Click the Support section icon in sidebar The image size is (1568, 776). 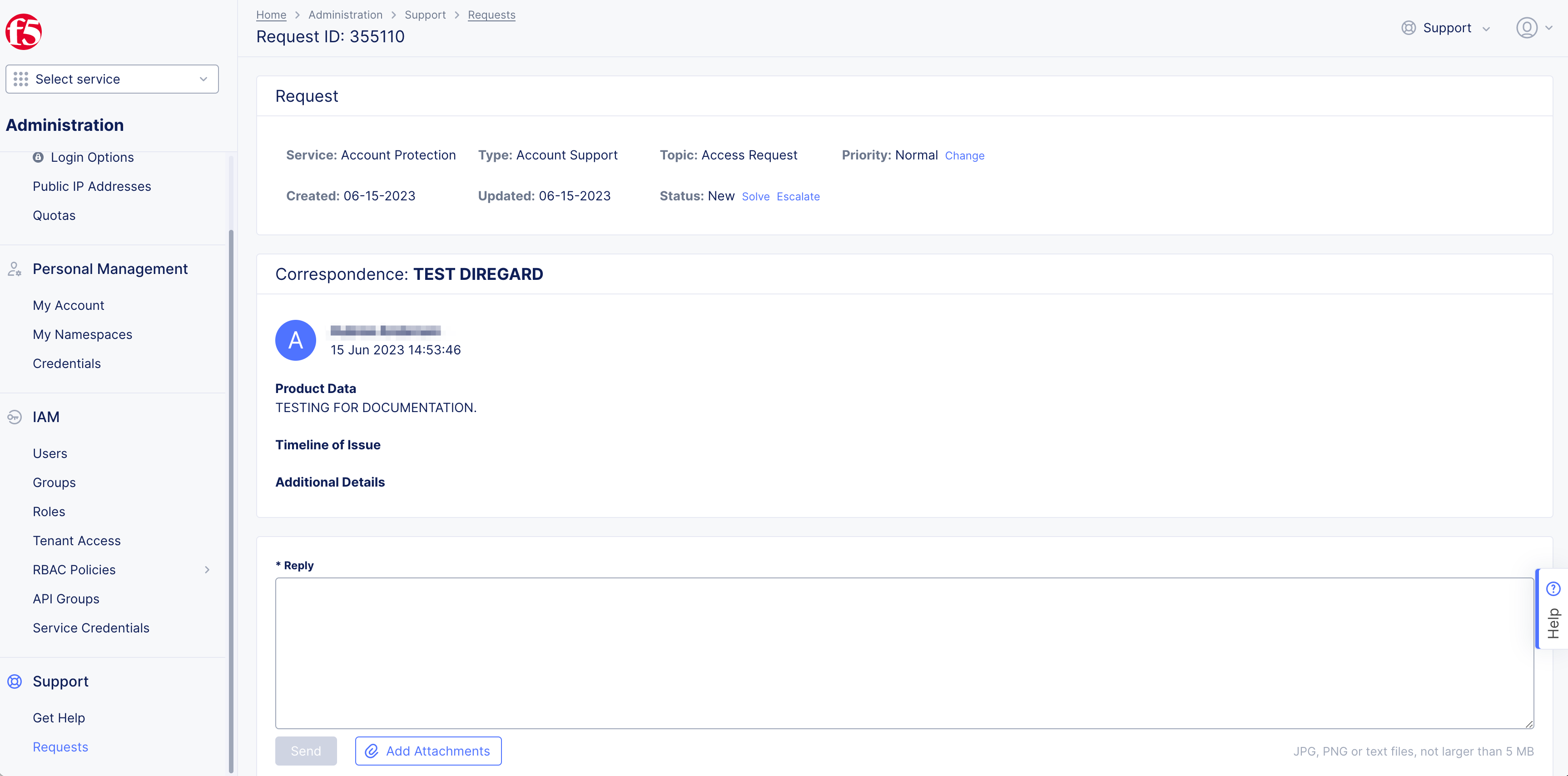15,681
